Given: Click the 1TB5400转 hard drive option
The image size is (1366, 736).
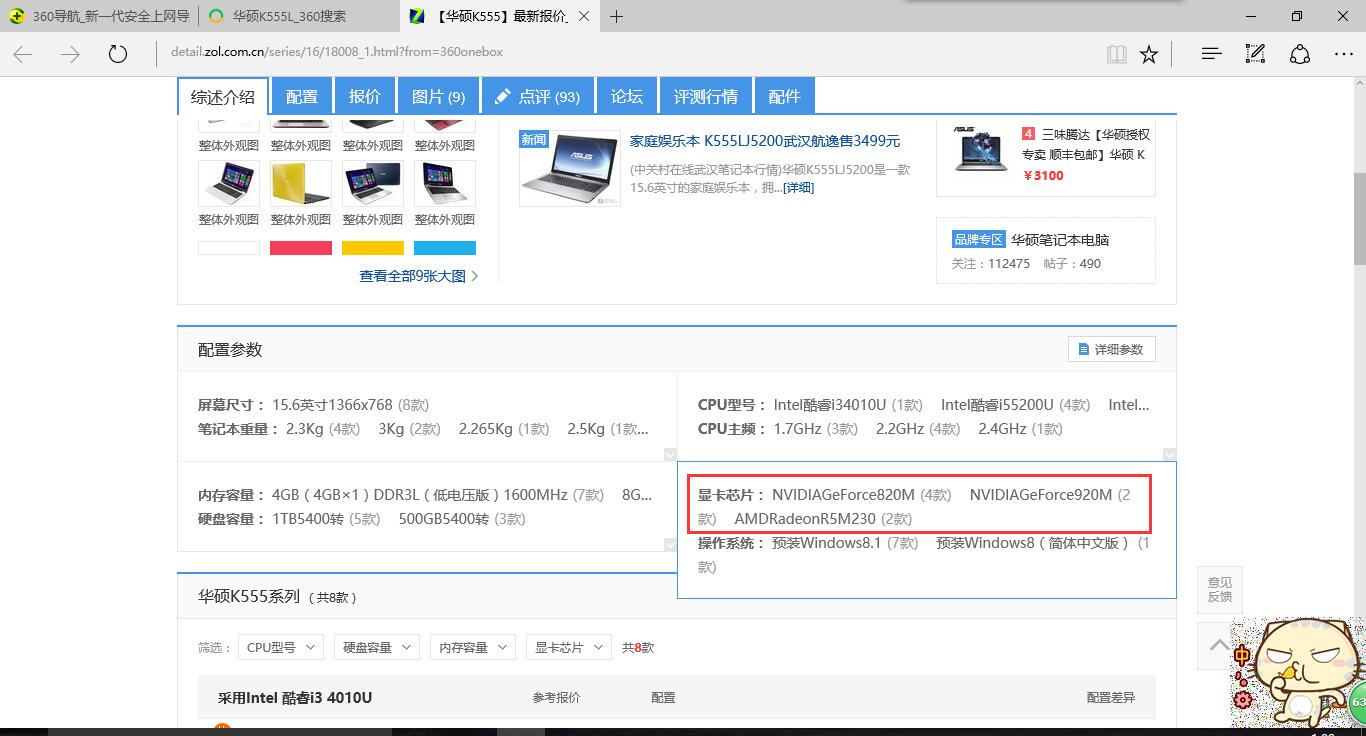Looking at the screenshot, I should (x=308, y=519).
